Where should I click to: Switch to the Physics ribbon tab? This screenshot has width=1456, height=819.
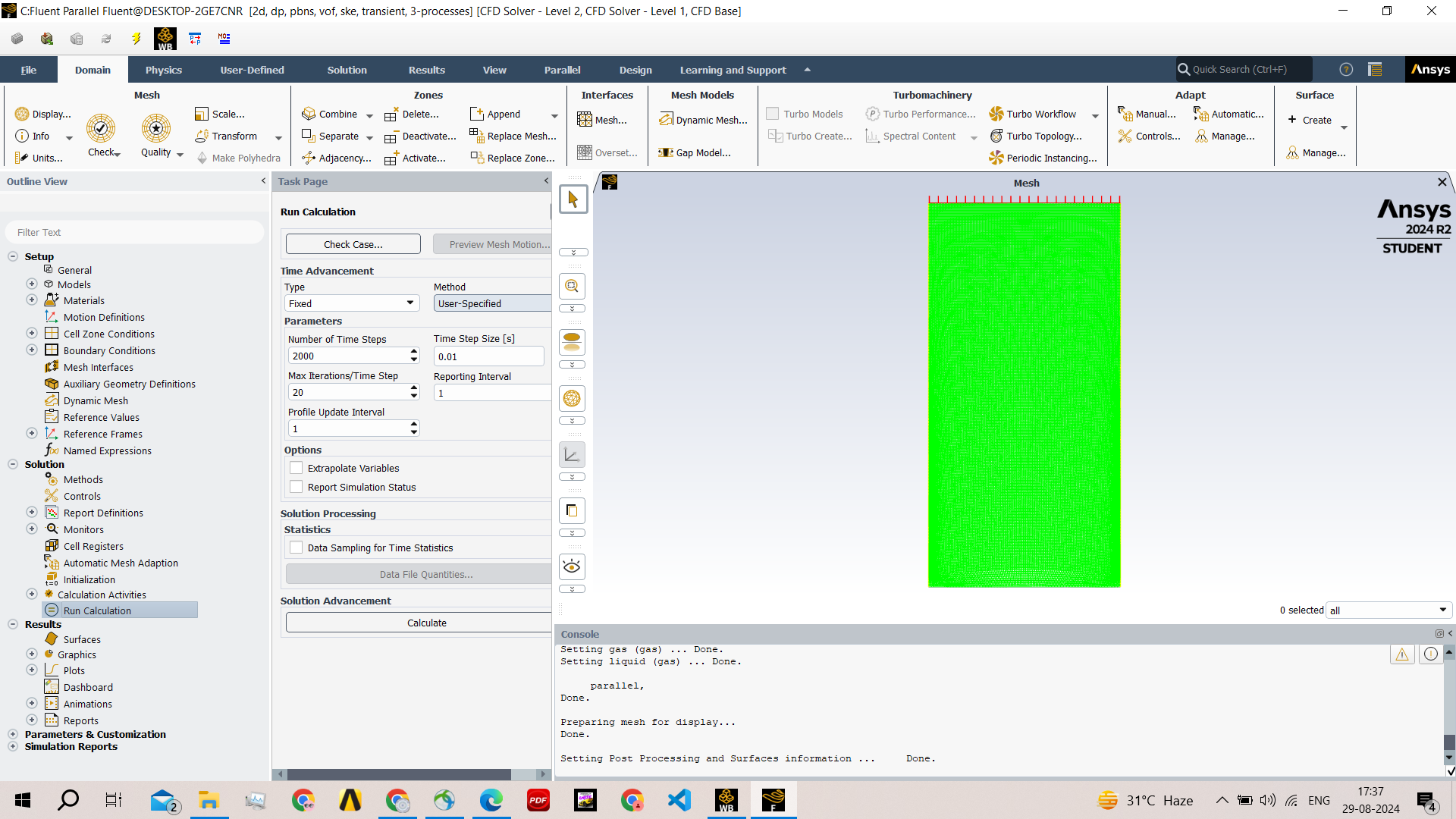point(163,70)
